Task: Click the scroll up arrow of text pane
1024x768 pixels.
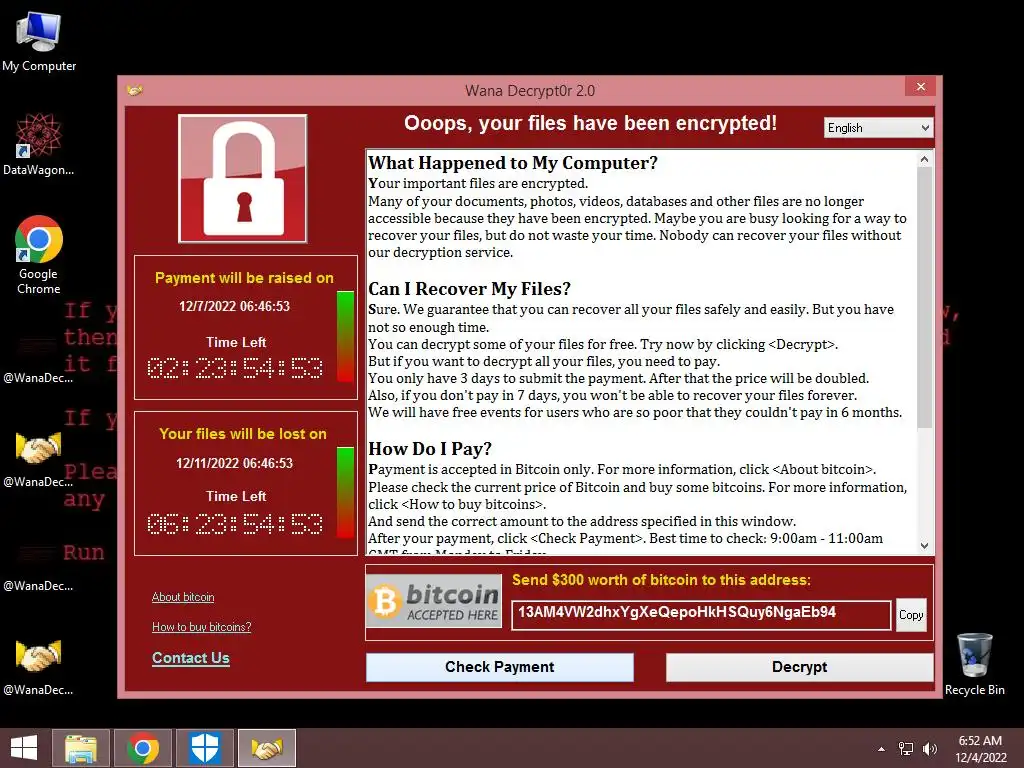Action: tap(924, 159)
